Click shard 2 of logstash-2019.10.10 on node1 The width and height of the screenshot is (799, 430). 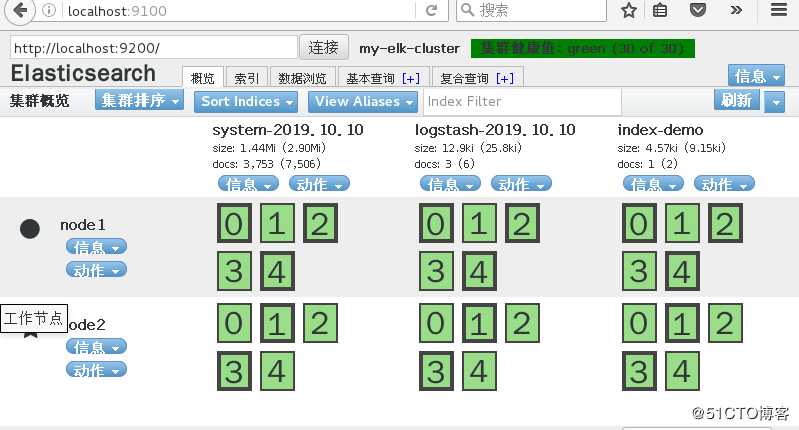pos(522,223)
